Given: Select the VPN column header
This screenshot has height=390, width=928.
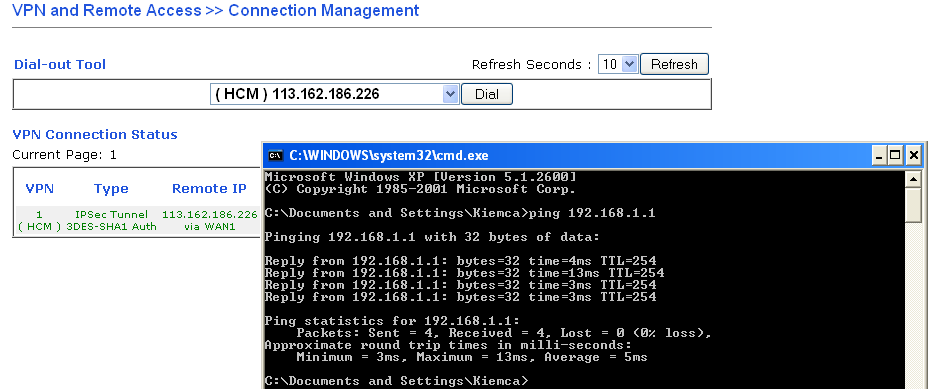Looking at the screenshot, I should click(x=40, y=189).
